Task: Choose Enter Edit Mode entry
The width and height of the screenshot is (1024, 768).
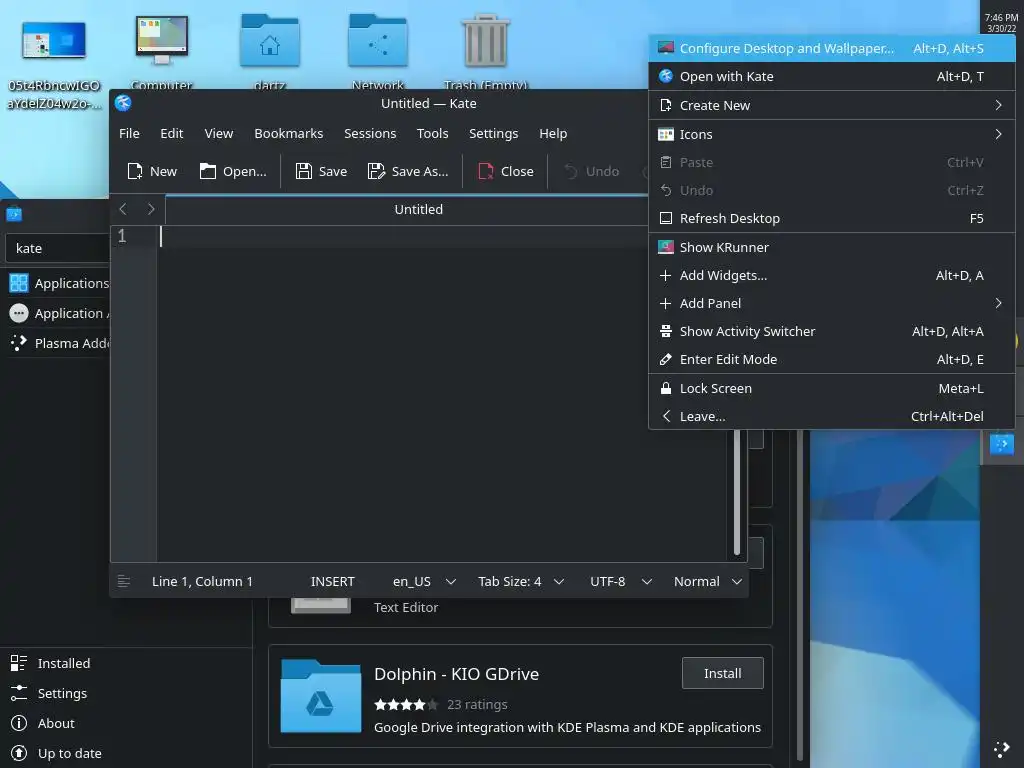Action: [x=831, y=359]
